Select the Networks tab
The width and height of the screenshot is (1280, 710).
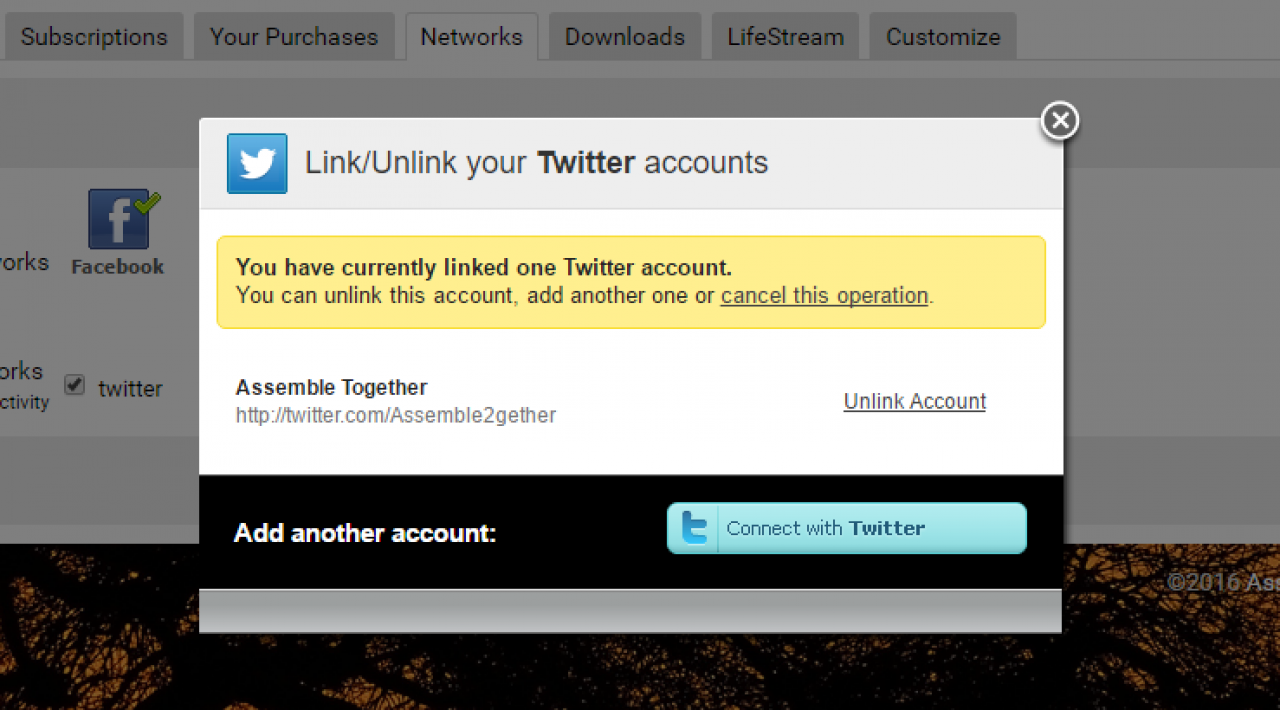pos(471,37)
